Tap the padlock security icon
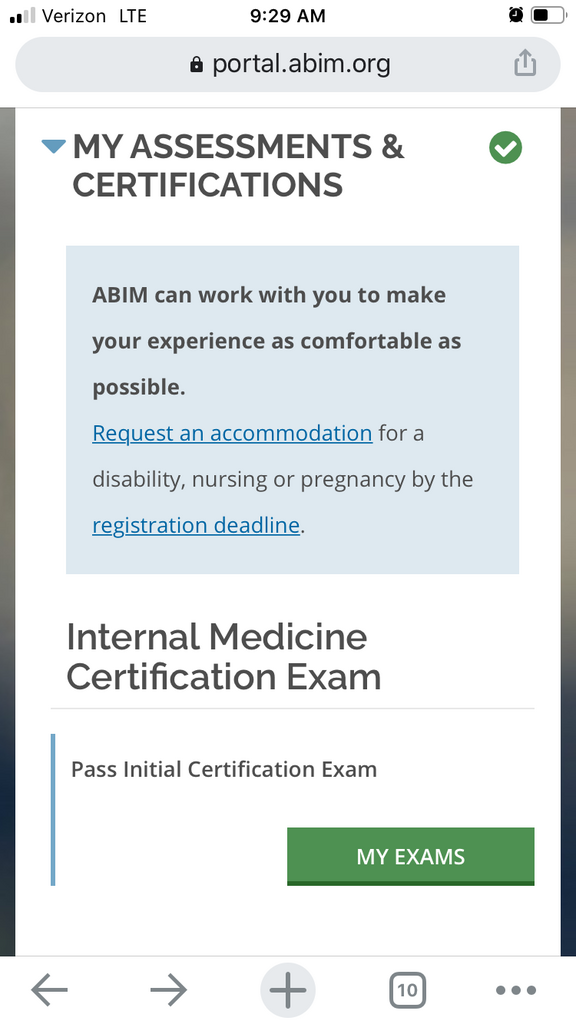The image size is (576, 1024). pyautogui.click(x=196, y=64)
